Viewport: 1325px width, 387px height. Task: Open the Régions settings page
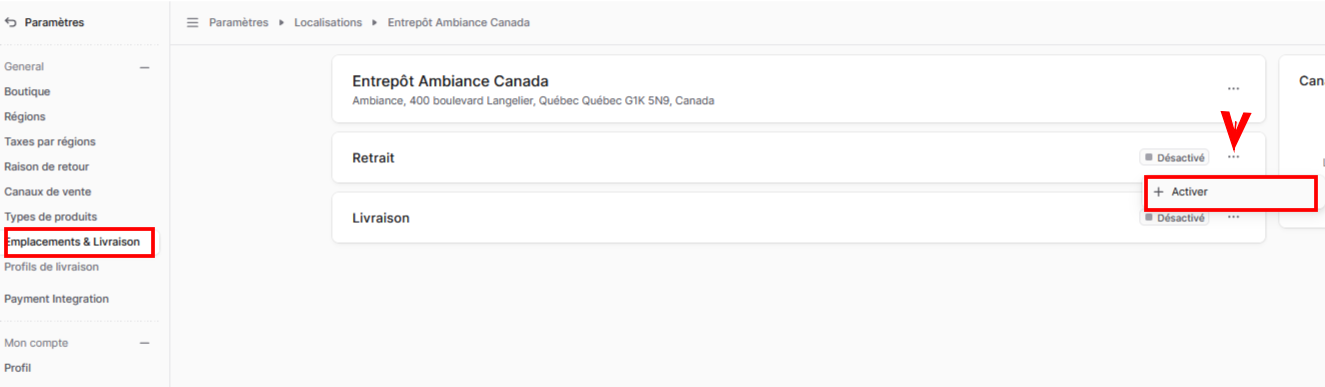pos(25,117)
